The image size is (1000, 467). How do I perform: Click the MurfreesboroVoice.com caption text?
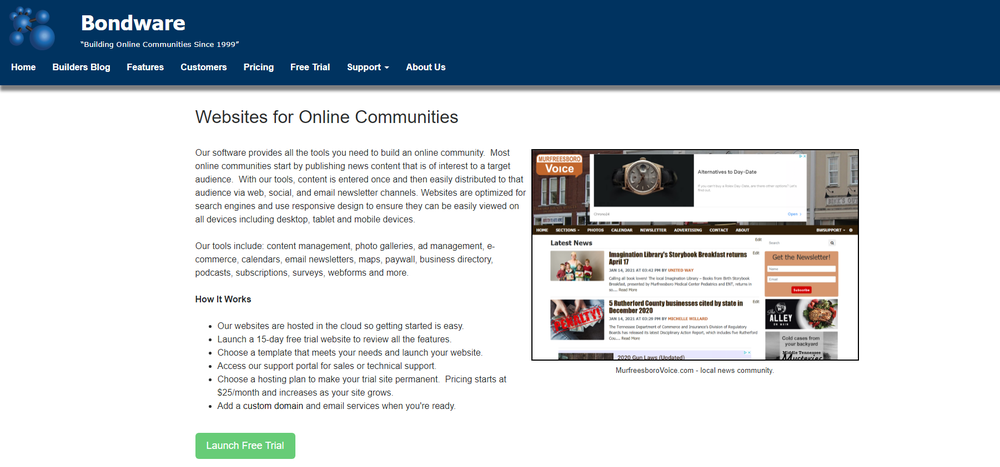(x=695, y=370)
